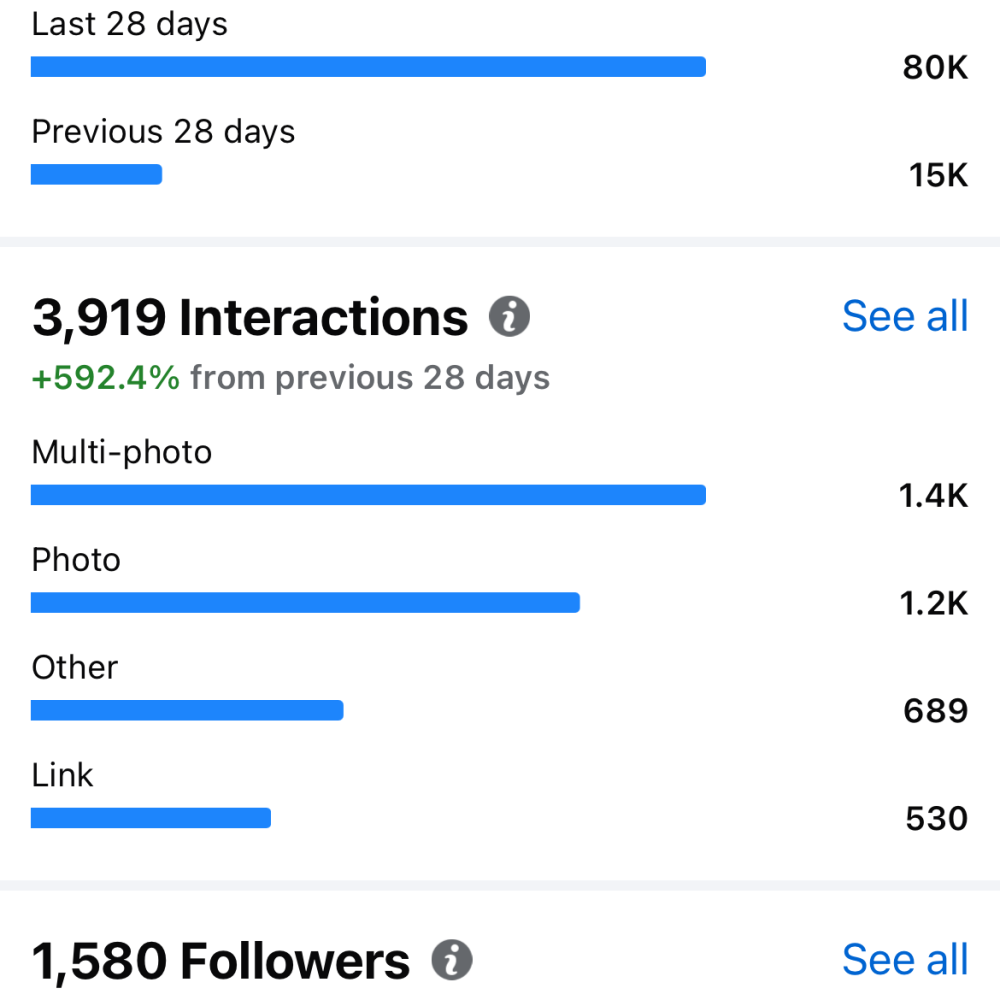Viewport: 1000px width, 1000px height.
Task: Click the 1.4K Multi-photo value
Action: click(x=933, y=496)
